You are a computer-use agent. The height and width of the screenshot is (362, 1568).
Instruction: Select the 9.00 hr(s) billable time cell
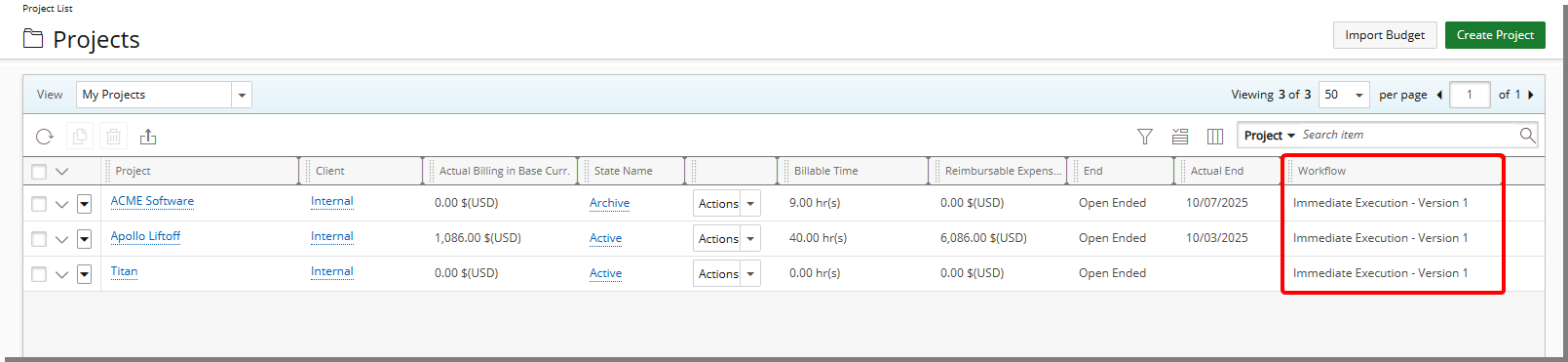pos(815,203)
